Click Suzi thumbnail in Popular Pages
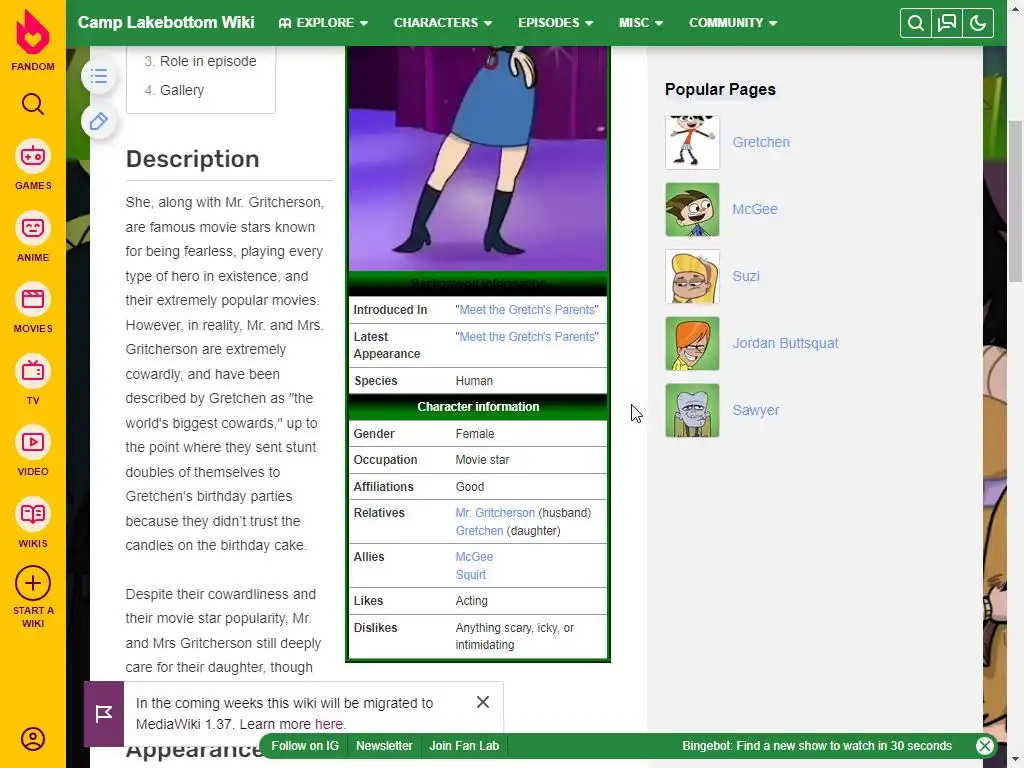Viewport: 1024px width, 768px height. (692, 277)
